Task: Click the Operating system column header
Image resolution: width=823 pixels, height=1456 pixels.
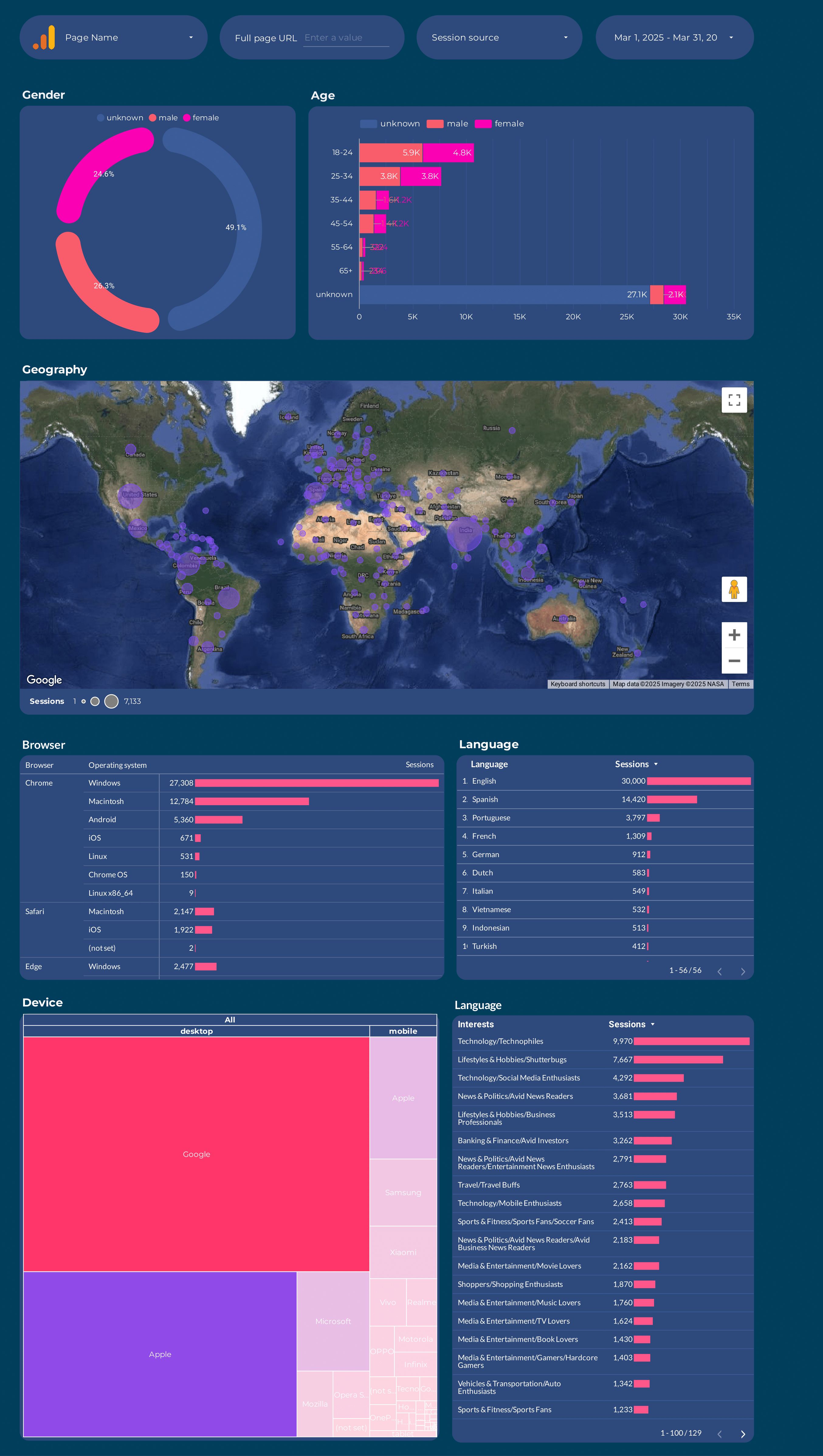Action: coord(118,765)
